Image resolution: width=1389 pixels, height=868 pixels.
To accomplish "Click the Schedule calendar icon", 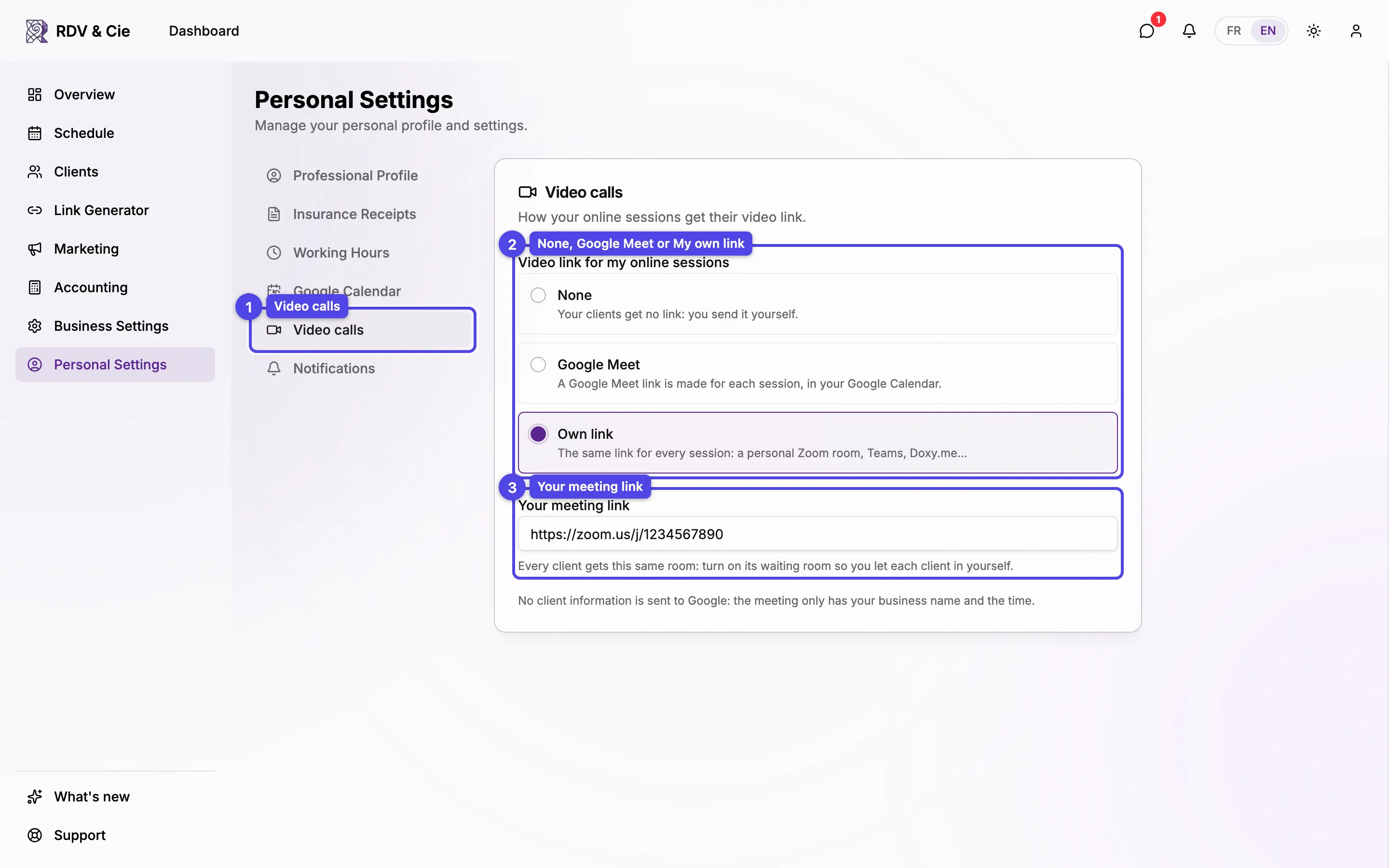I will 34,133.
